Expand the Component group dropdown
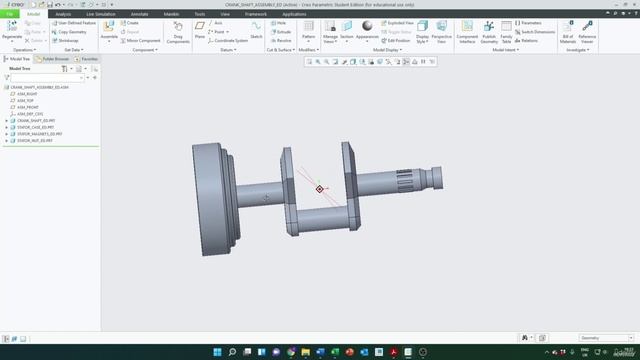Screen dimensions: 640x360 [x=145, y=50]
